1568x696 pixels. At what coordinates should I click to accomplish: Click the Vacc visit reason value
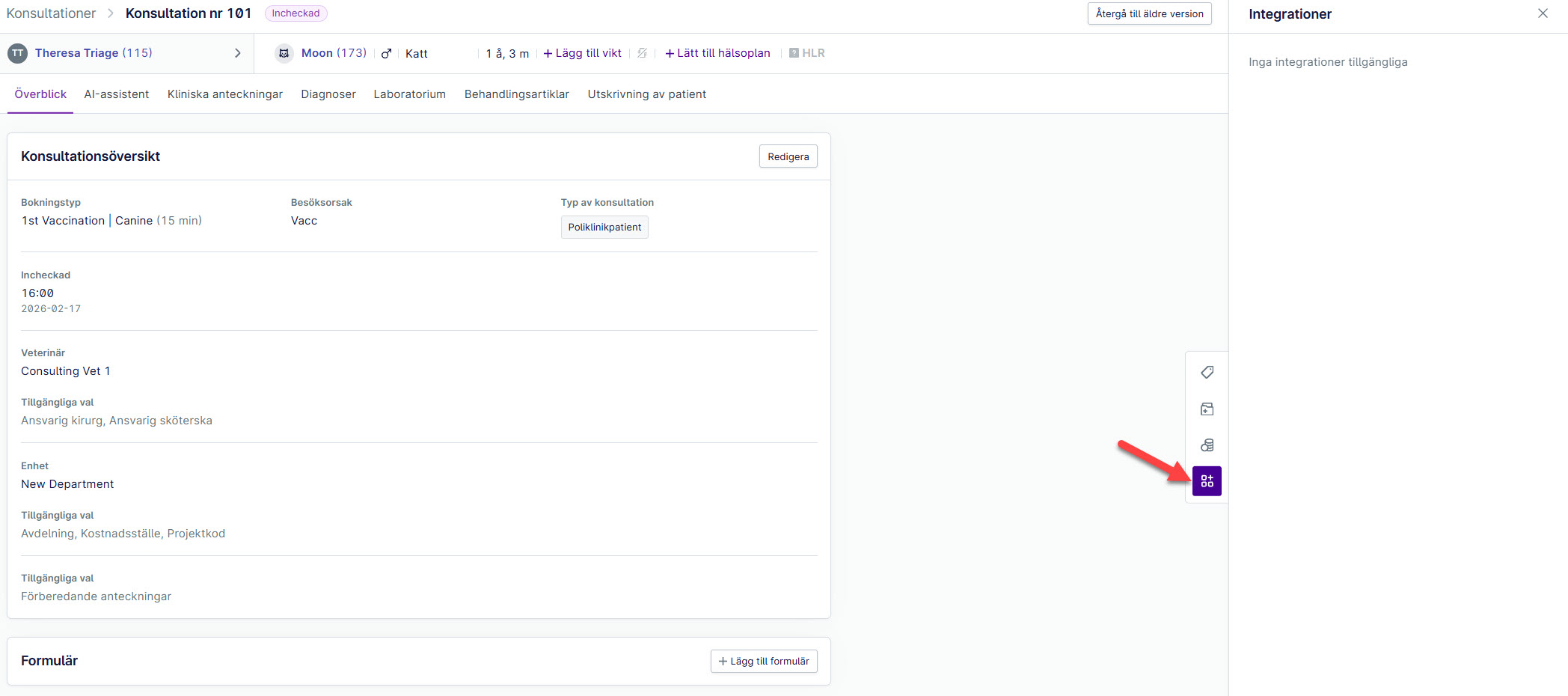pyautogui.click(x=304, y=221)
